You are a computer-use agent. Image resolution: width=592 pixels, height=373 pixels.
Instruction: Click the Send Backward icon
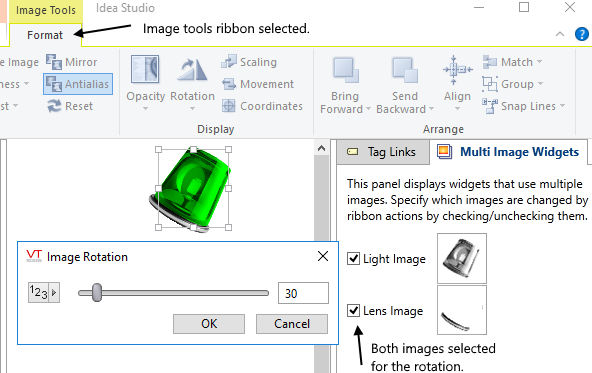point(405,70)
